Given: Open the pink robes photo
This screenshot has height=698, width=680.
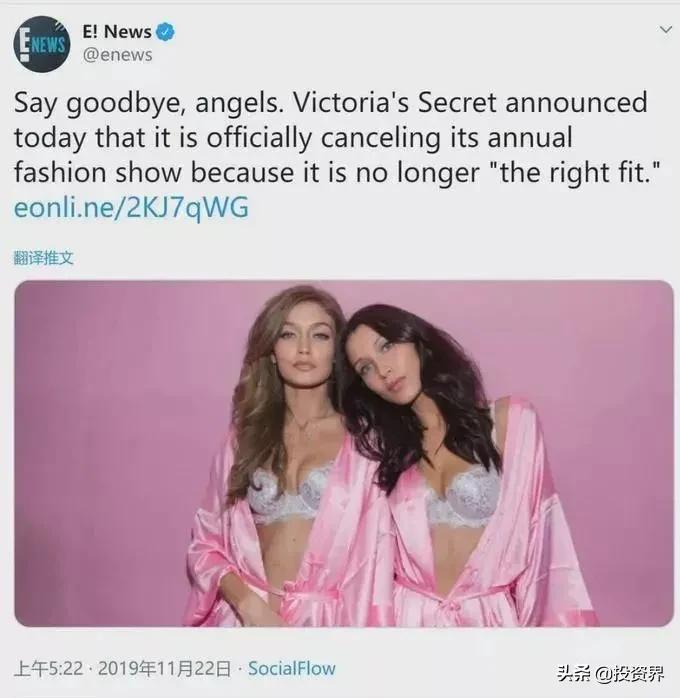Looking at the screenshot, I should [x=344, y=453].
